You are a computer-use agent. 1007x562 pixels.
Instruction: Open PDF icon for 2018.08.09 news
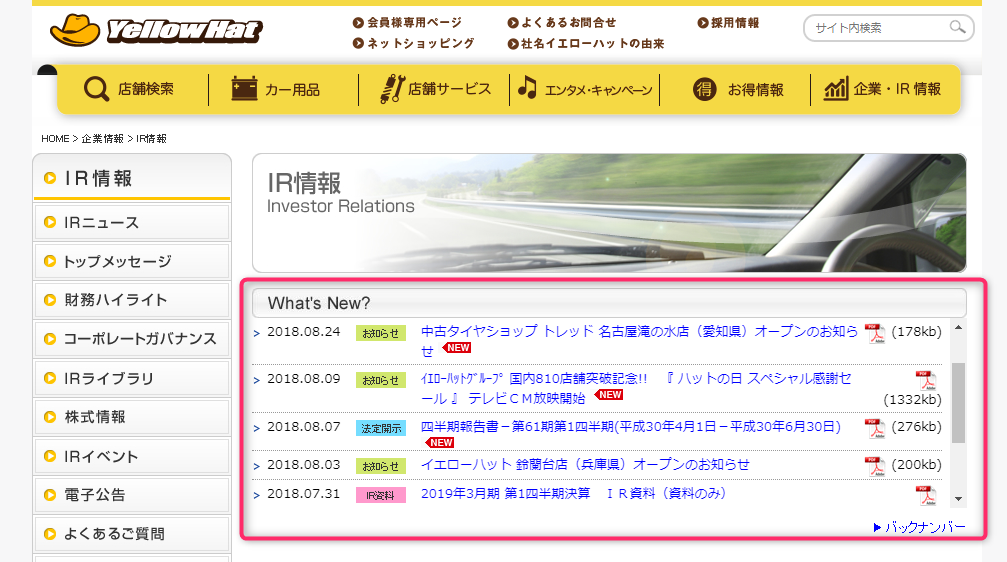[925, 380]
